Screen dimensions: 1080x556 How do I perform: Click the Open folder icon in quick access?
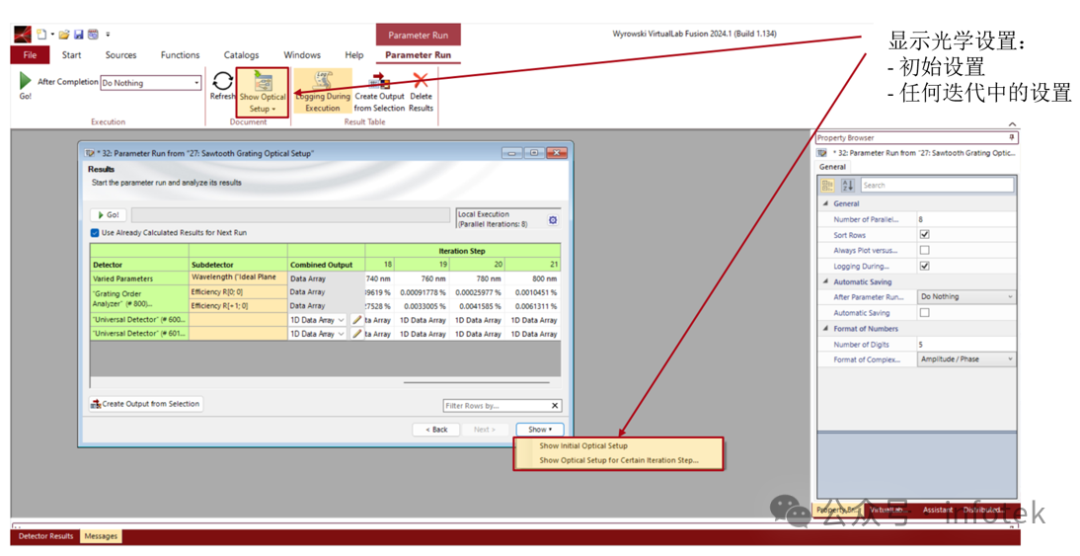[64, 34]
